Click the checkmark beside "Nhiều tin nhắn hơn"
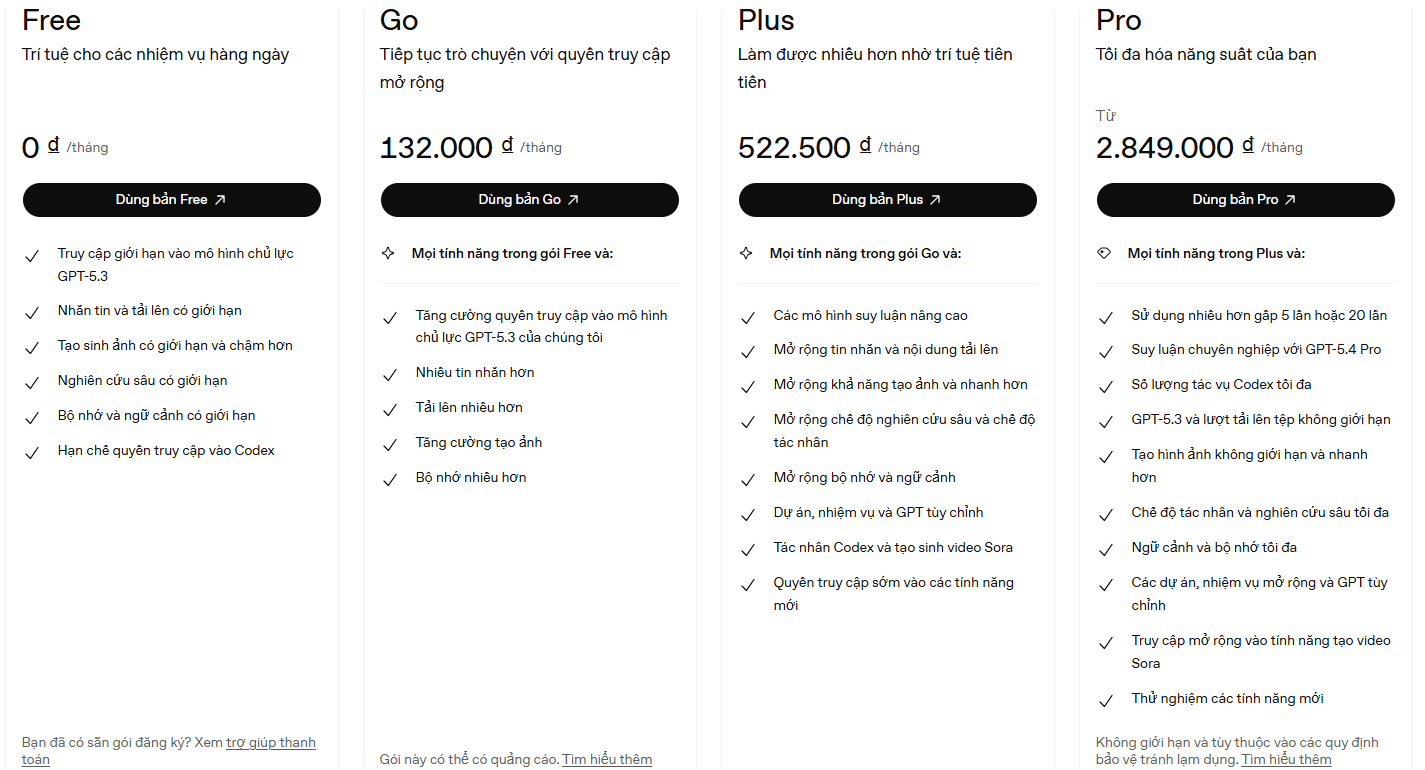The height and width of the screenshot is (770, 1425). pos(390,375)
